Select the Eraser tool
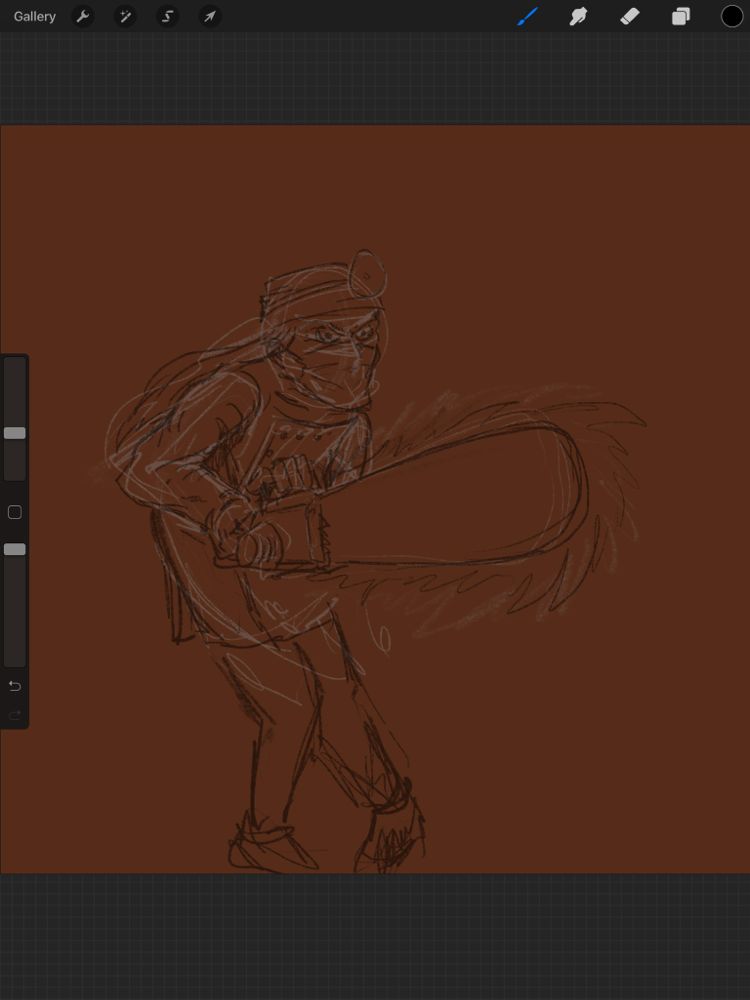 (x=629, y=17)
